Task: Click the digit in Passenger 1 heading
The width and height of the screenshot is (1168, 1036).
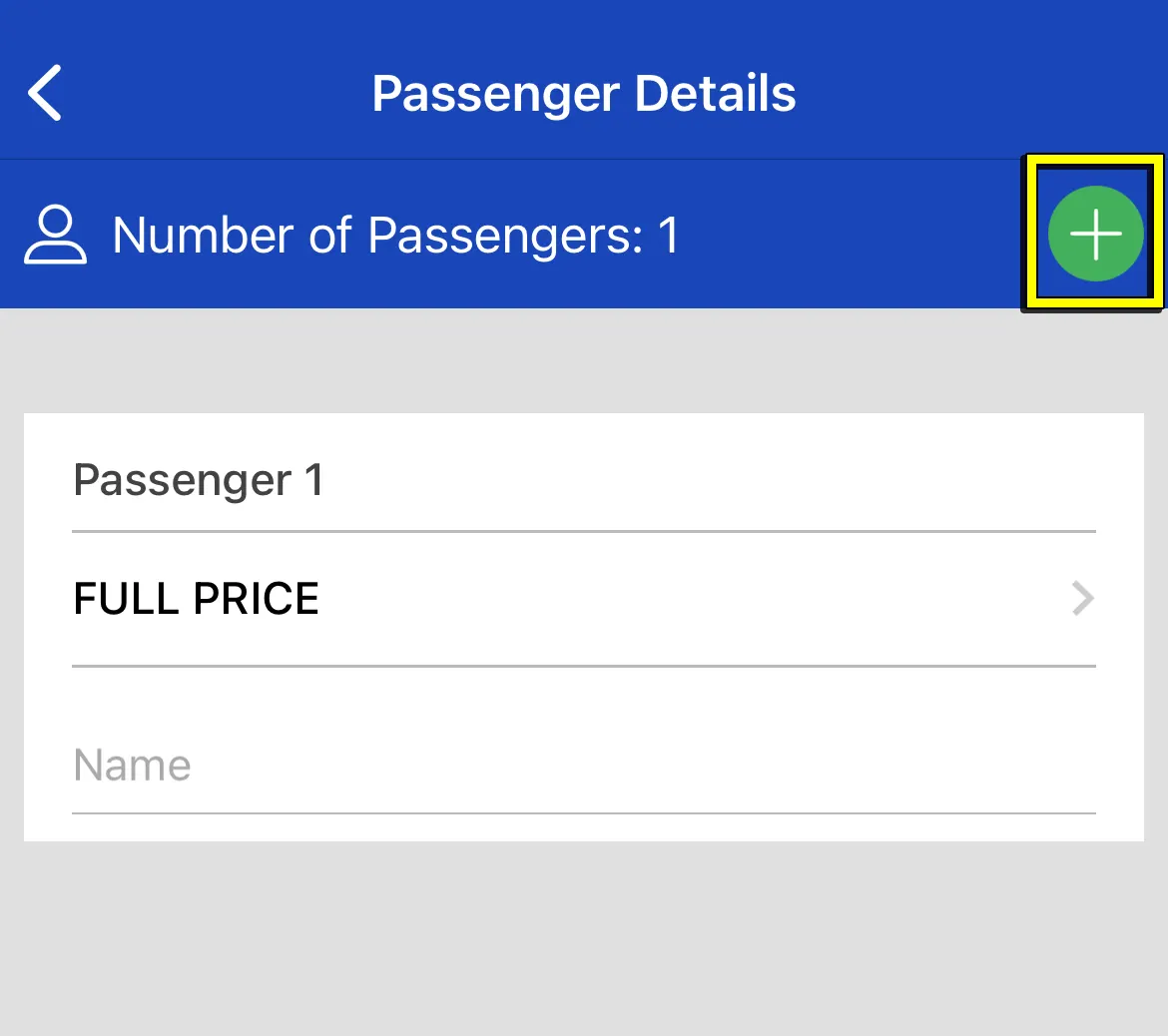Action: [314, 480]
